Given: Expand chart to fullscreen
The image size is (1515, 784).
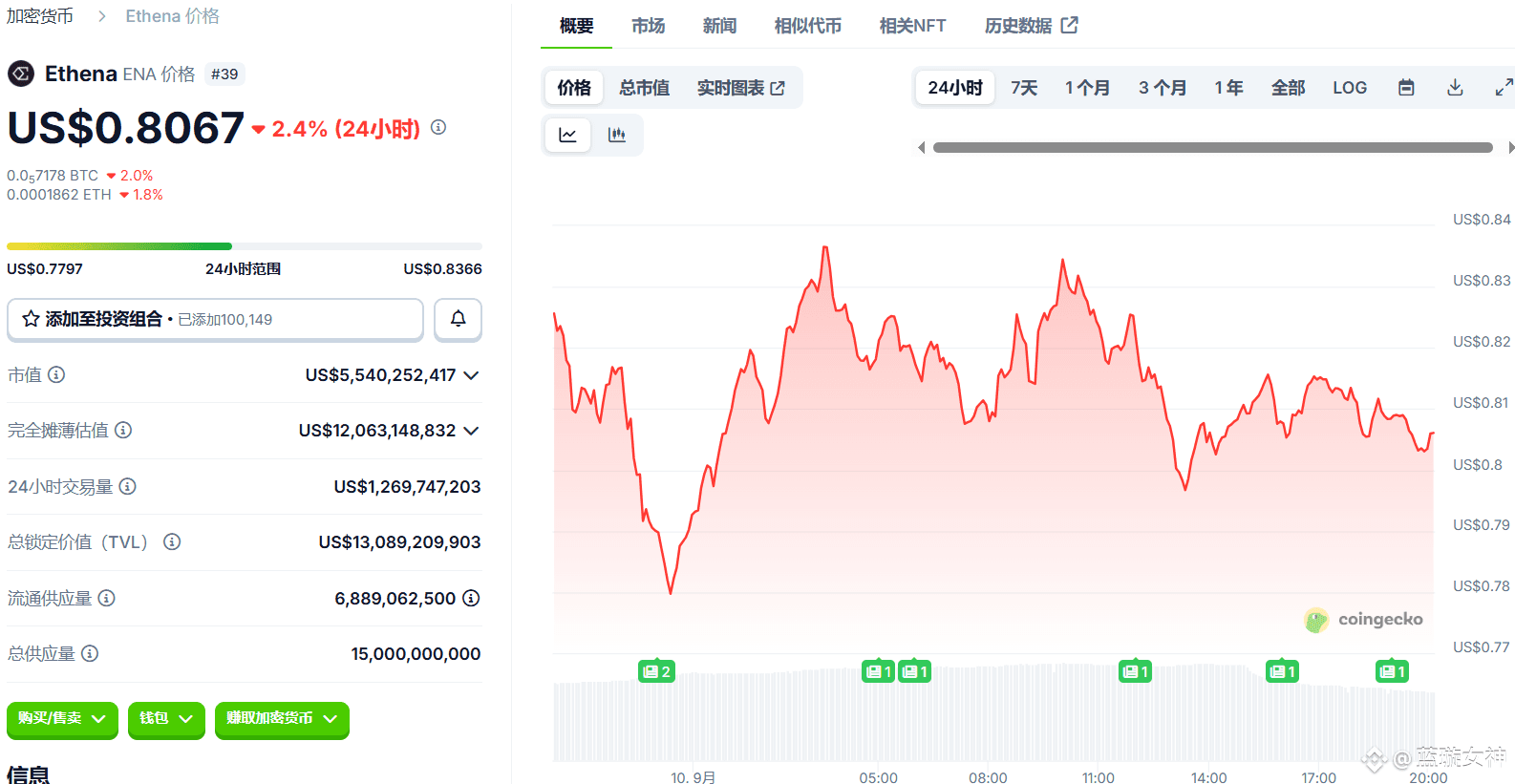Looking at the screenshot, I should point(1504,88).
